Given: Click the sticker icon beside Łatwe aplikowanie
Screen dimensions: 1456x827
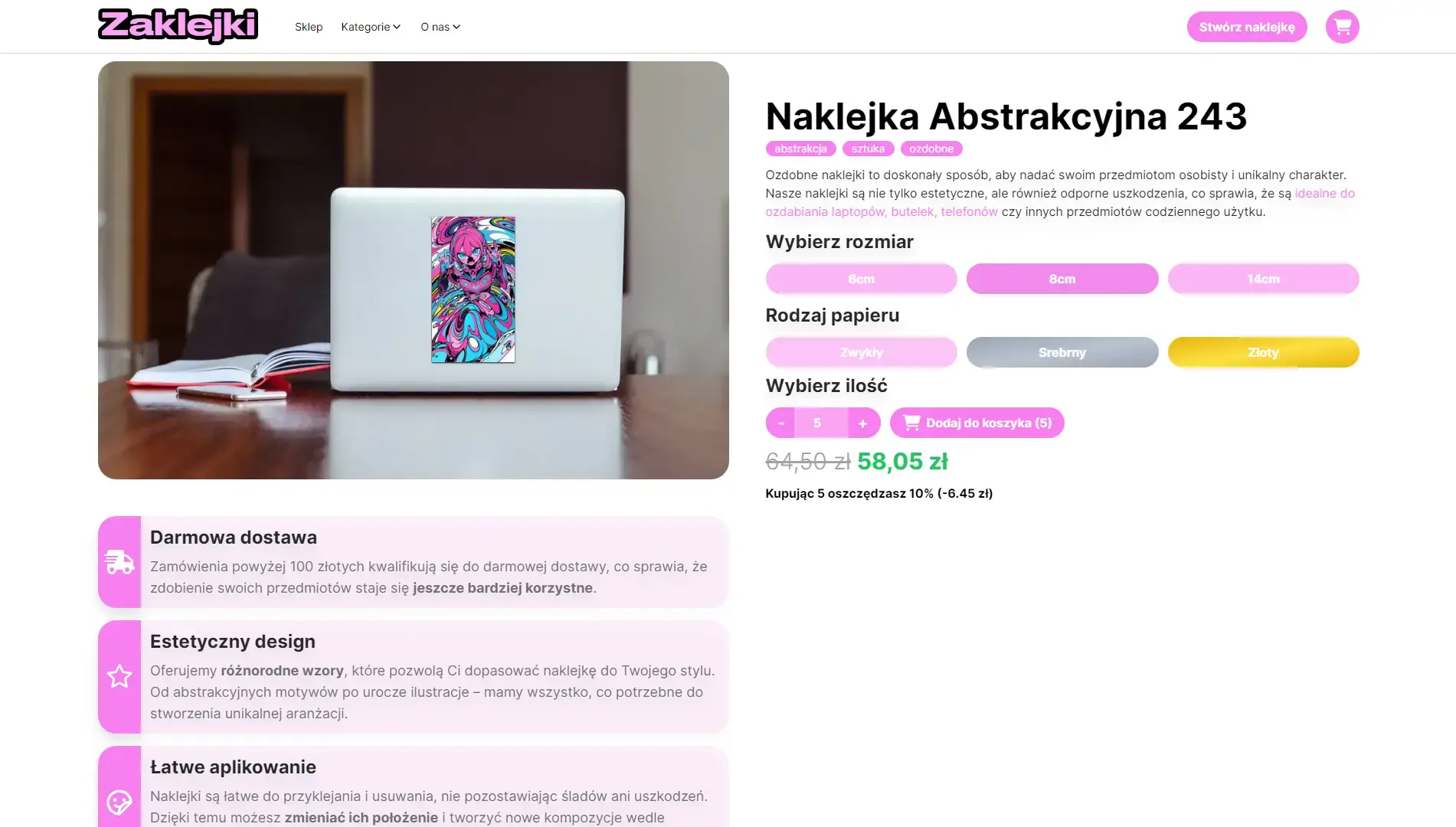Looking at the screenshot, I should click(x=119, y=802).
